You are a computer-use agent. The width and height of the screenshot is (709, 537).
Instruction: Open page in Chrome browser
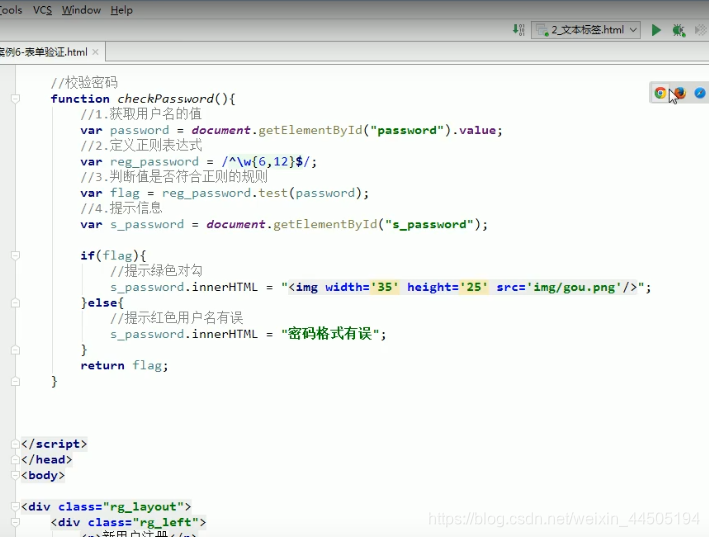[660, 93]
